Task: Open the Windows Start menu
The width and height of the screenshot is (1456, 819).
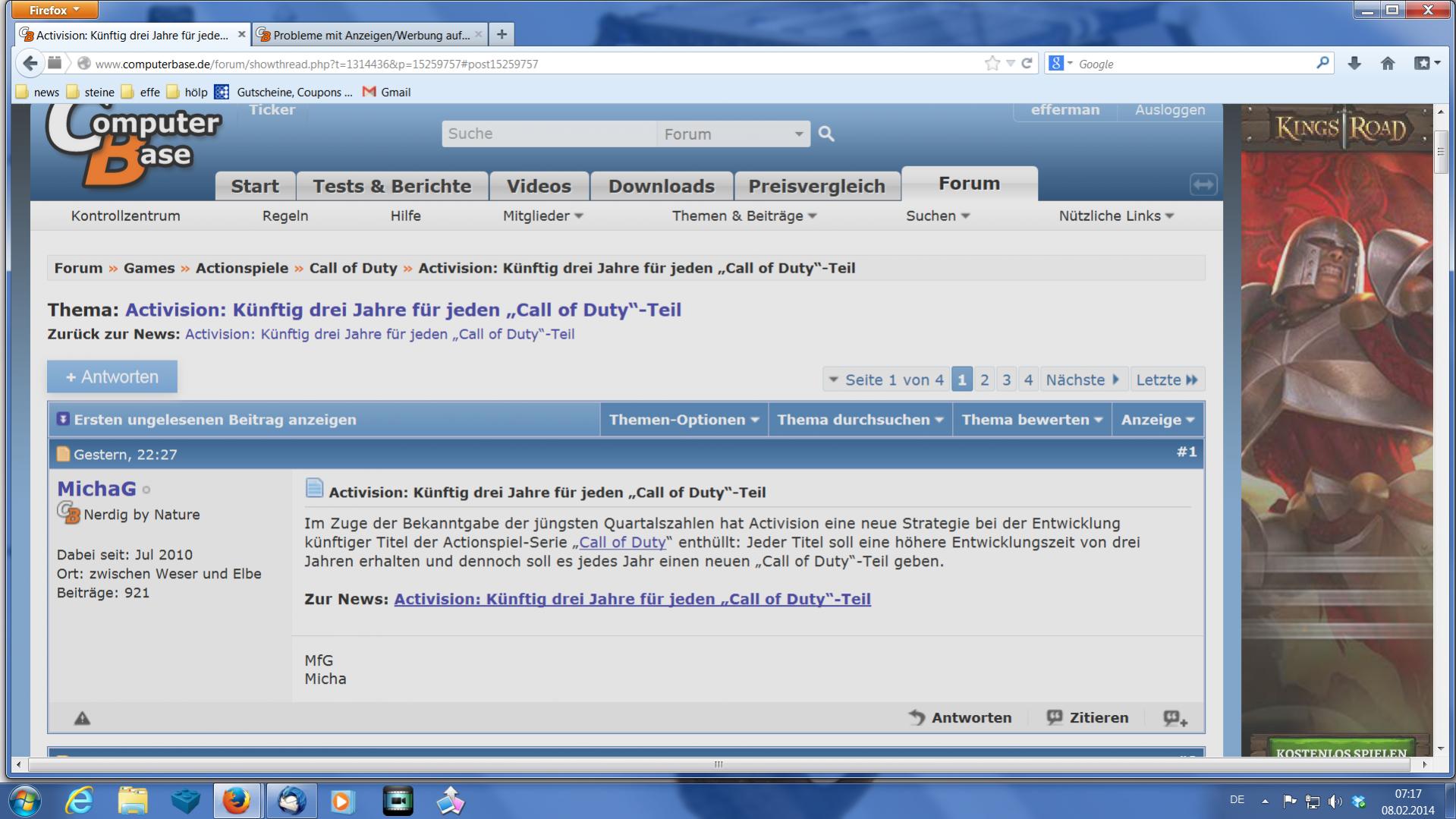Action: point(24,800)
